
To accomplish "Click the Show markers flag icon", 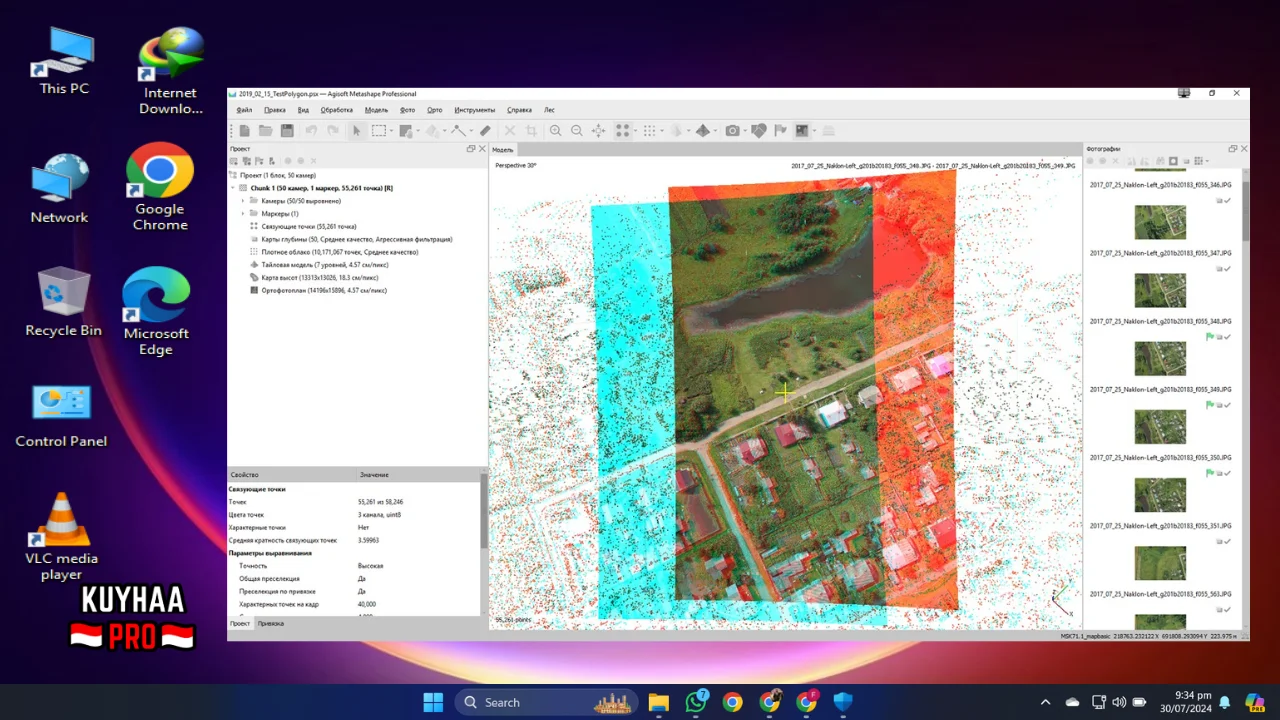I will coord(780,130).
